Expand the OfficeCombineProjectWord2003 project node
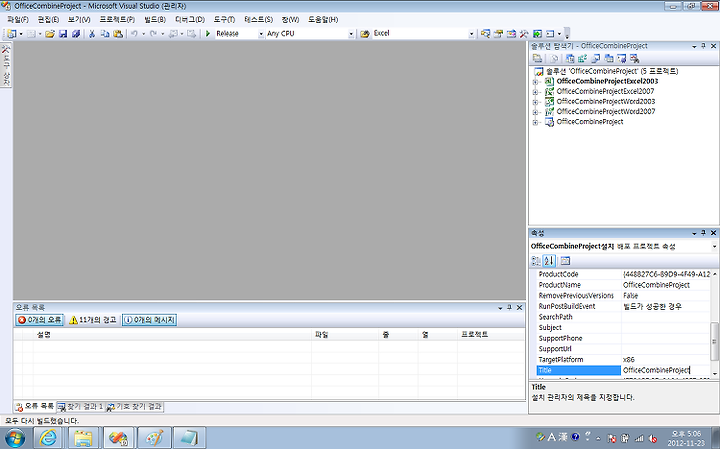The height and width of the screenshot is (449, 720). pos(535,102)
